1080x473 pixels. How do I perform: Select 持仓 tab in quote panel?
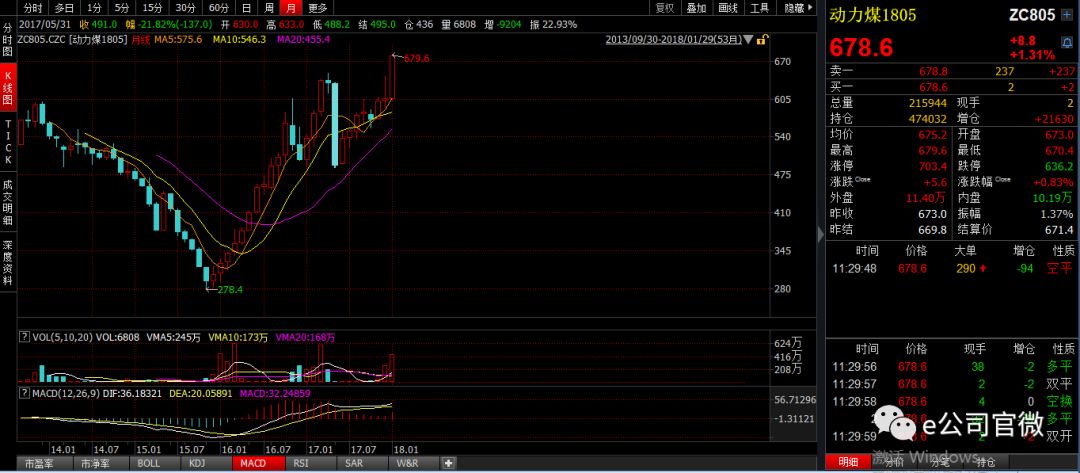pyautogui.click(x=986, y=462)
